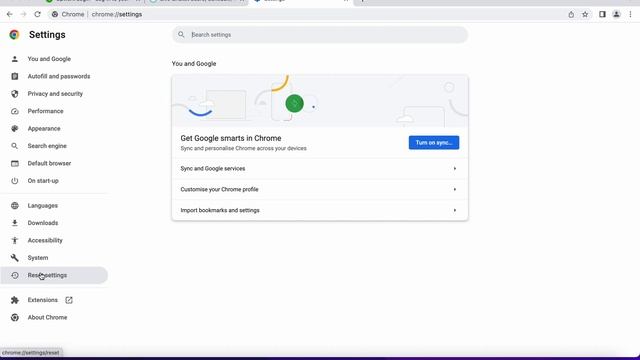Click the Chrome icon for About Chrome

tap(15, 318)
